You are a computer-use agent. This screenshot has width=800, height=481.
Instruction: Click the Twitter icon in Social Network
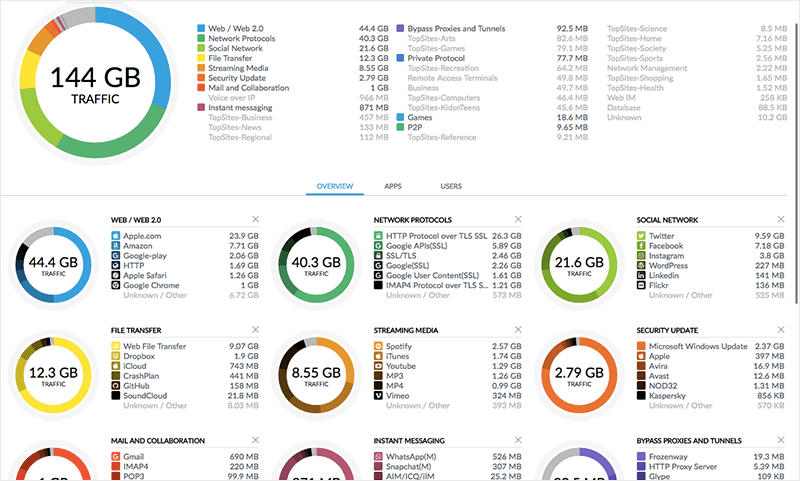pyautogui.click(x=641, y=236)
